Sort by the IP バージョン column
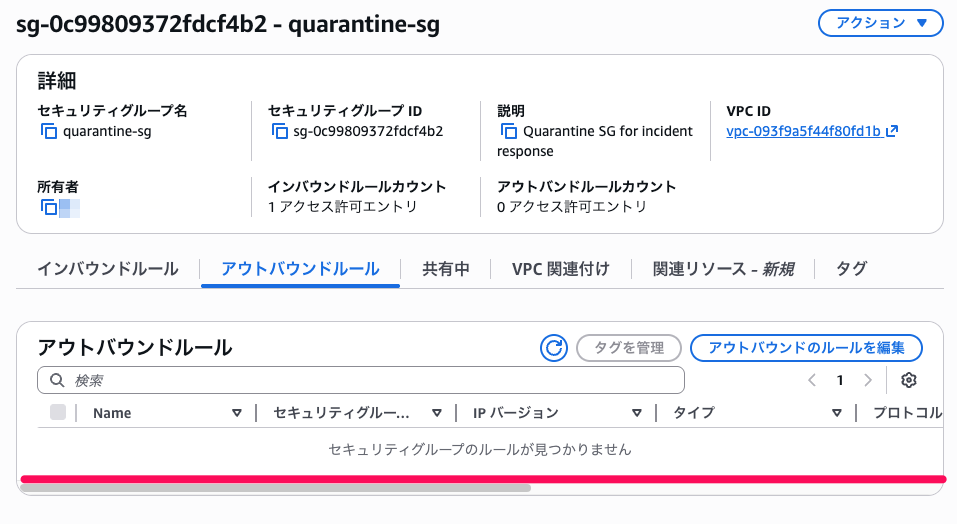Screen dimensions: 957x524 pos(636,413)
